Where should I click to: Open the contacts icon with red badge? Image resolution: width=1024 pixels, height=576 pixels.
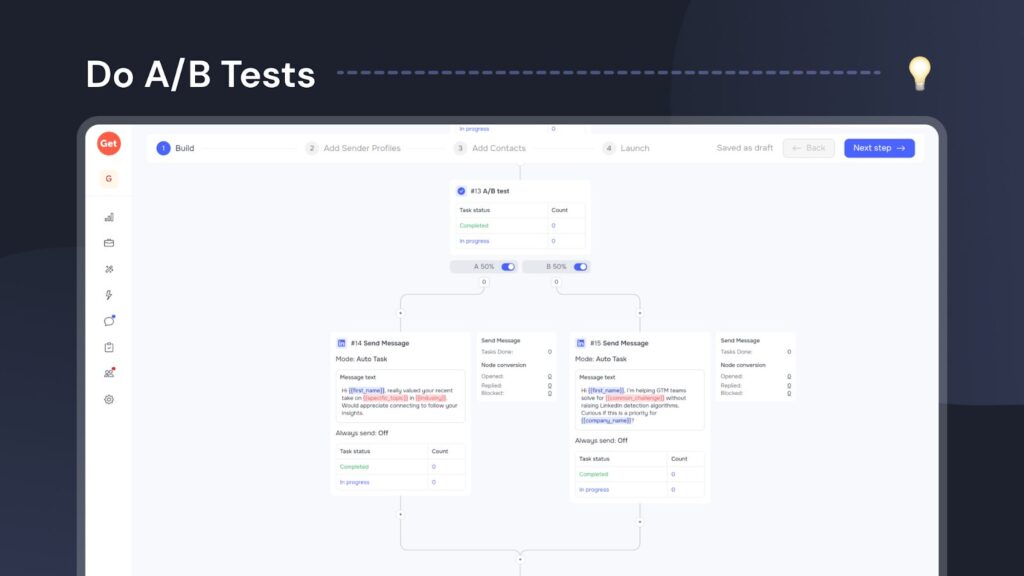click(x=109, y=372)
